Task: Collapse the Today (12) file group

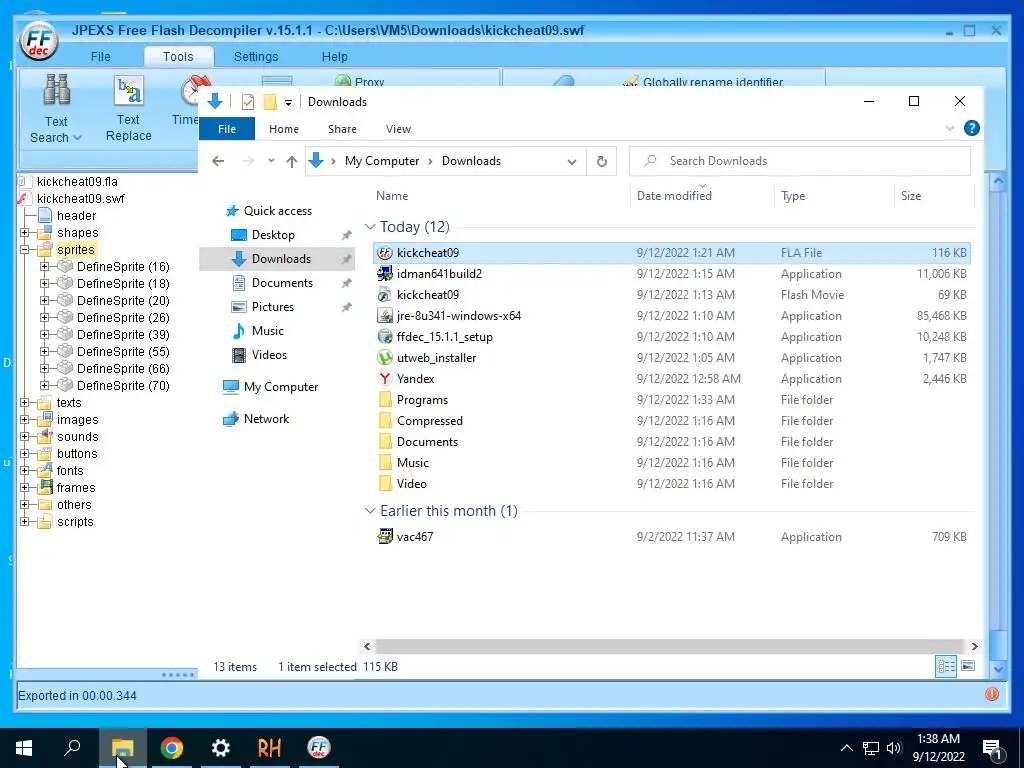Action: [x=370, y=227]
